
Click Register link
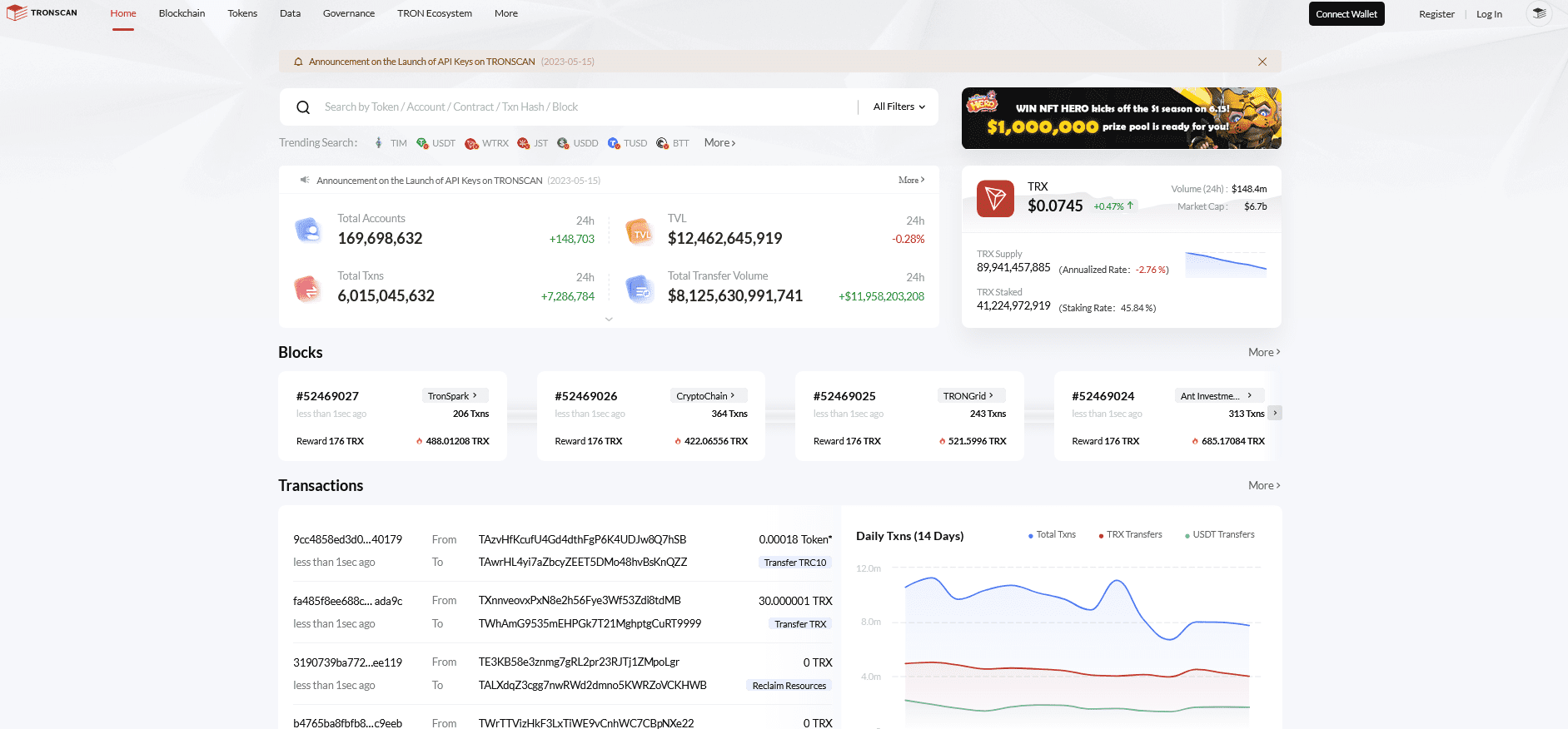click(x=1436, y=14)
